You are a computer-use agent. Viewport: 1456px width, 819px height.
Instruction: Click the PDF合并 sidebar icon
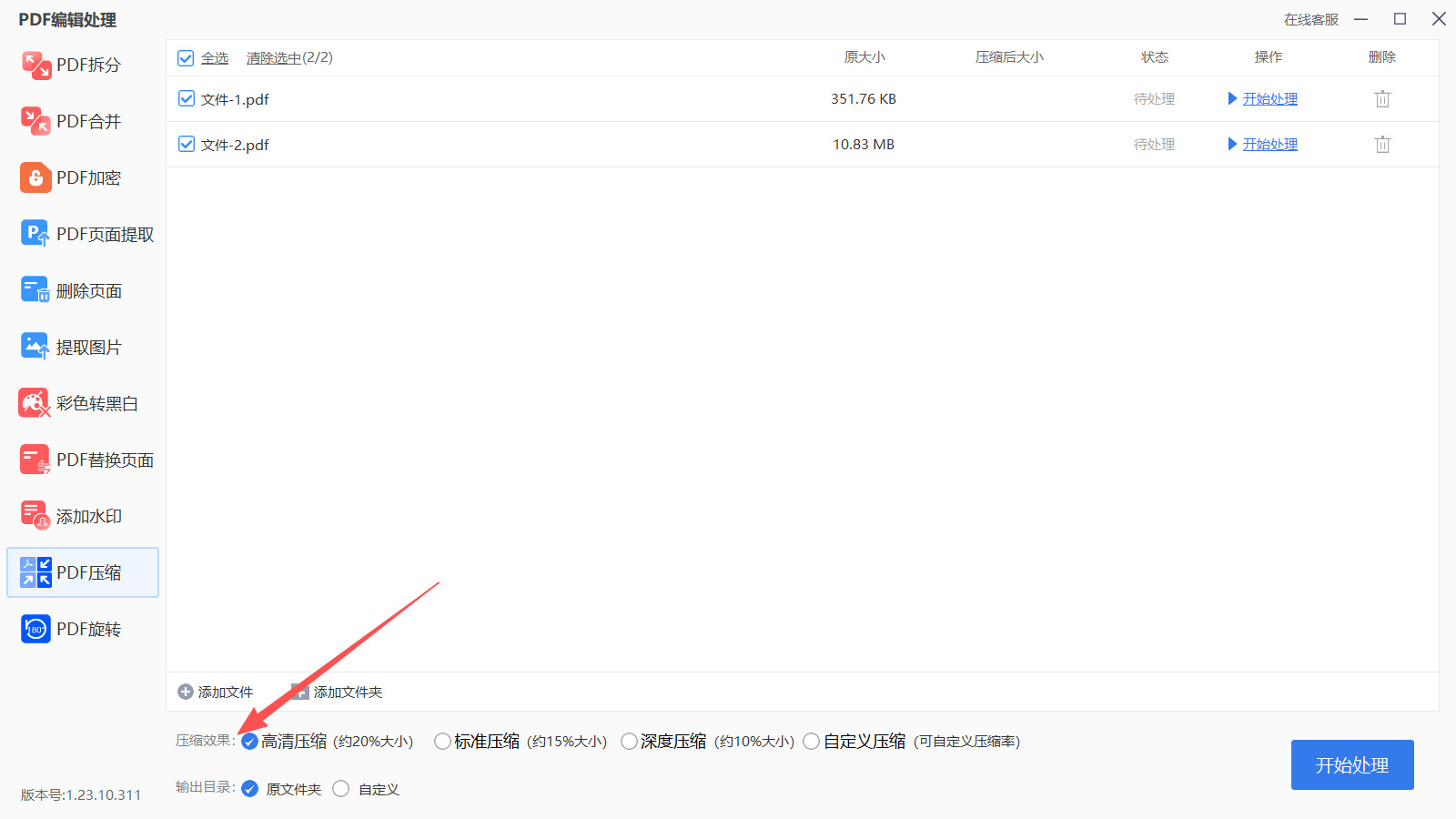pyautogui.click(x=35, y=122)
